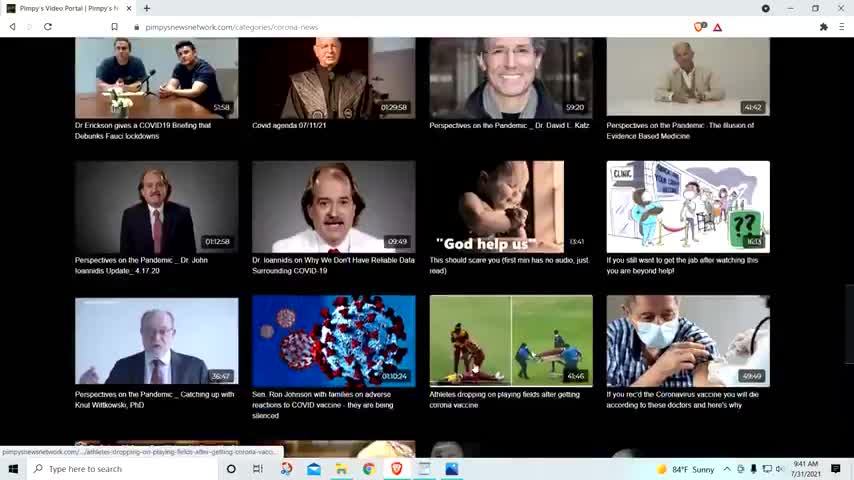854x480 pixels.
Task: Click title Covid agenda 07/11/21
Action: tap(289, 125)
